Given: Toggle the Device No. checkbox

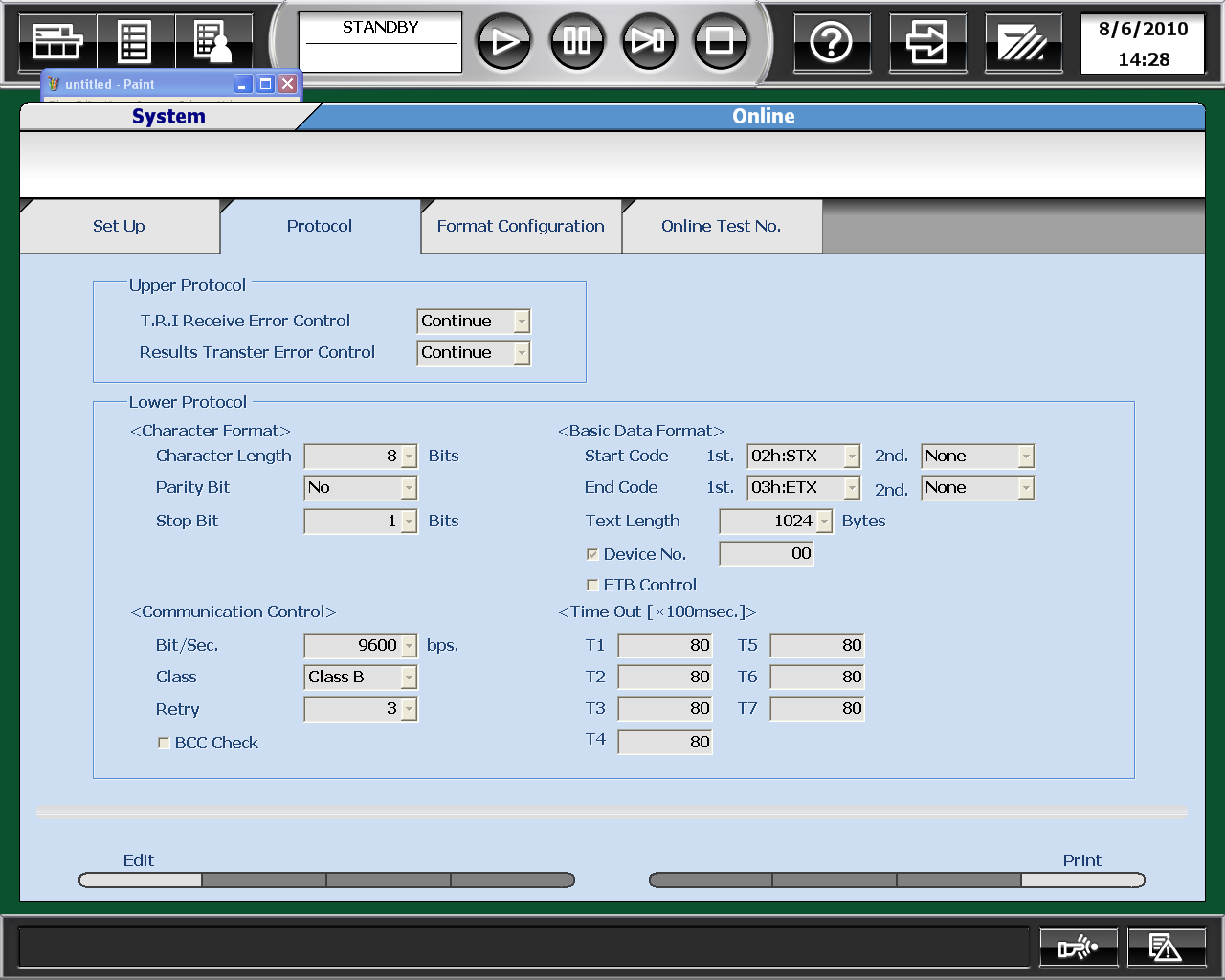Looking at the screenshot, I should (592, 554).
